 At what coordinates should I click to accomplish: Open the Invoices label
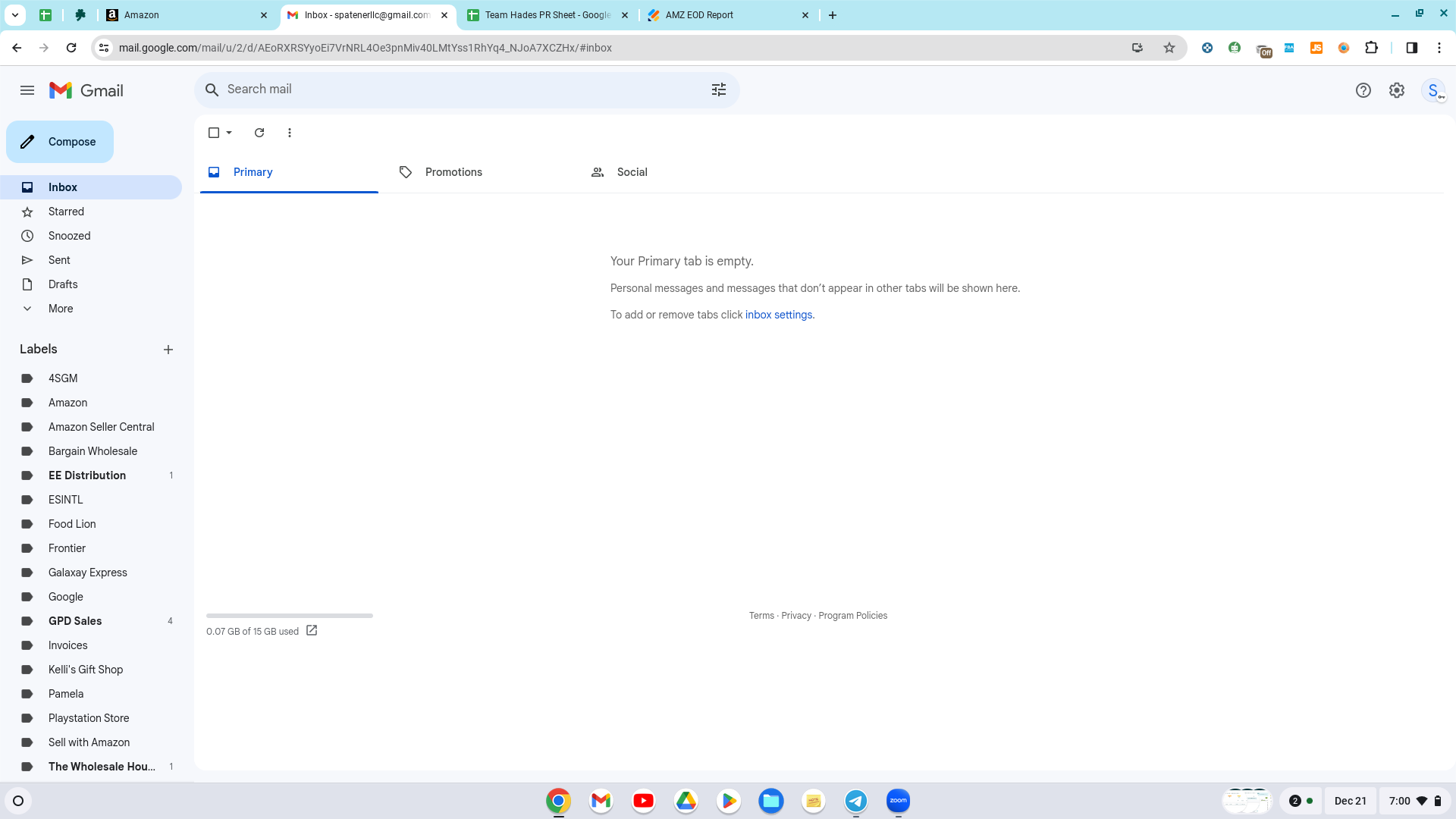(91, 645)
